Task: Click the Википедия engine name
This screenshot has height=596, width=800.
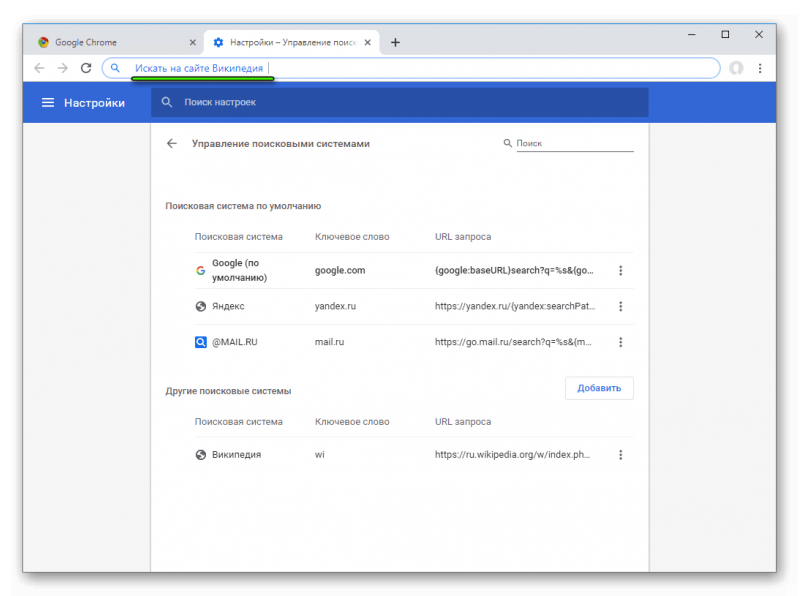Action: click(x=236, y=455)
